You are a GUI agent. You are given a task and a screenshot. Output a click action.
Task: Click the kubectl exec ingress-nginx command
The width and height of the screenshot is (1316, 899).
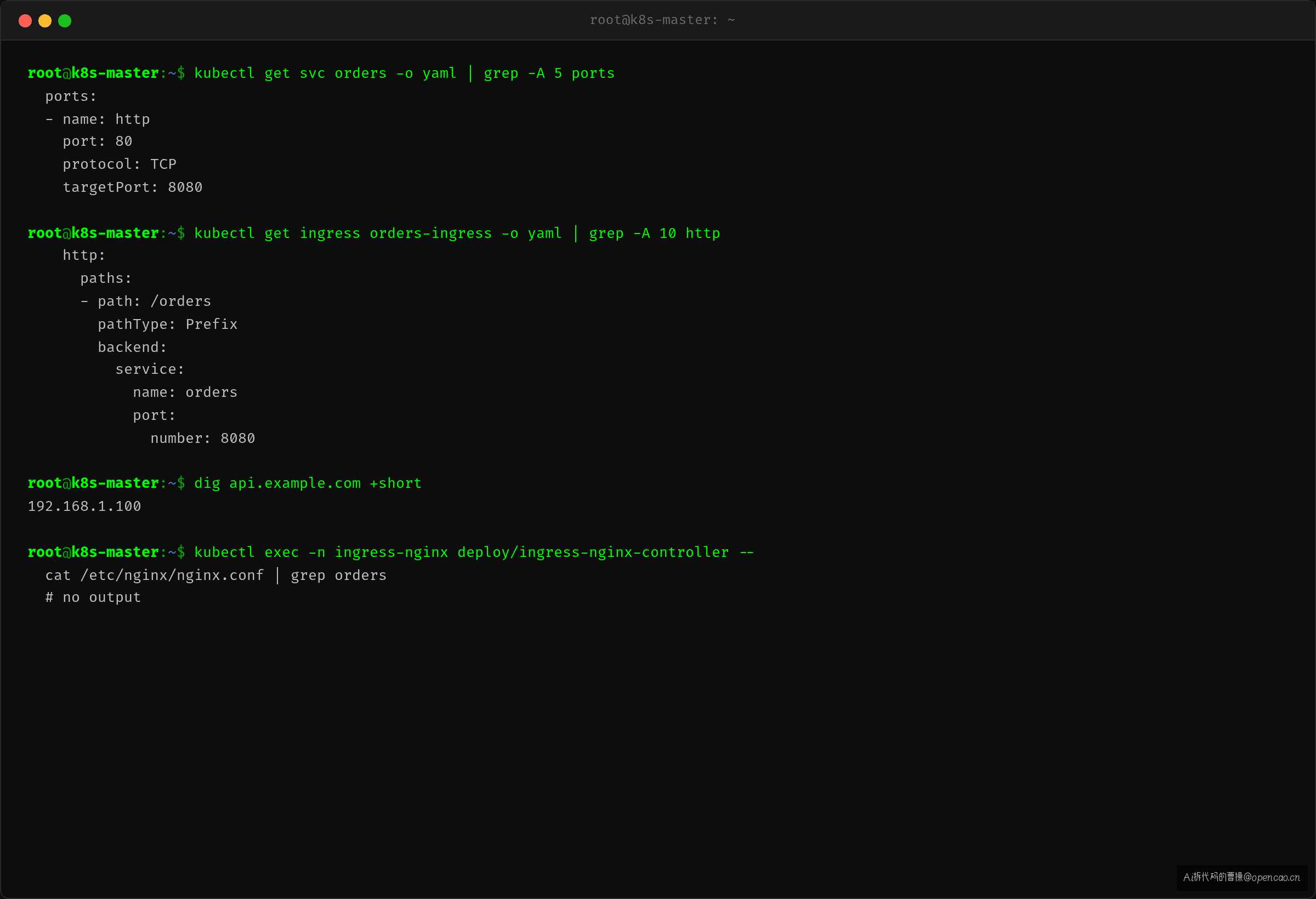click(x=474, y=553)
